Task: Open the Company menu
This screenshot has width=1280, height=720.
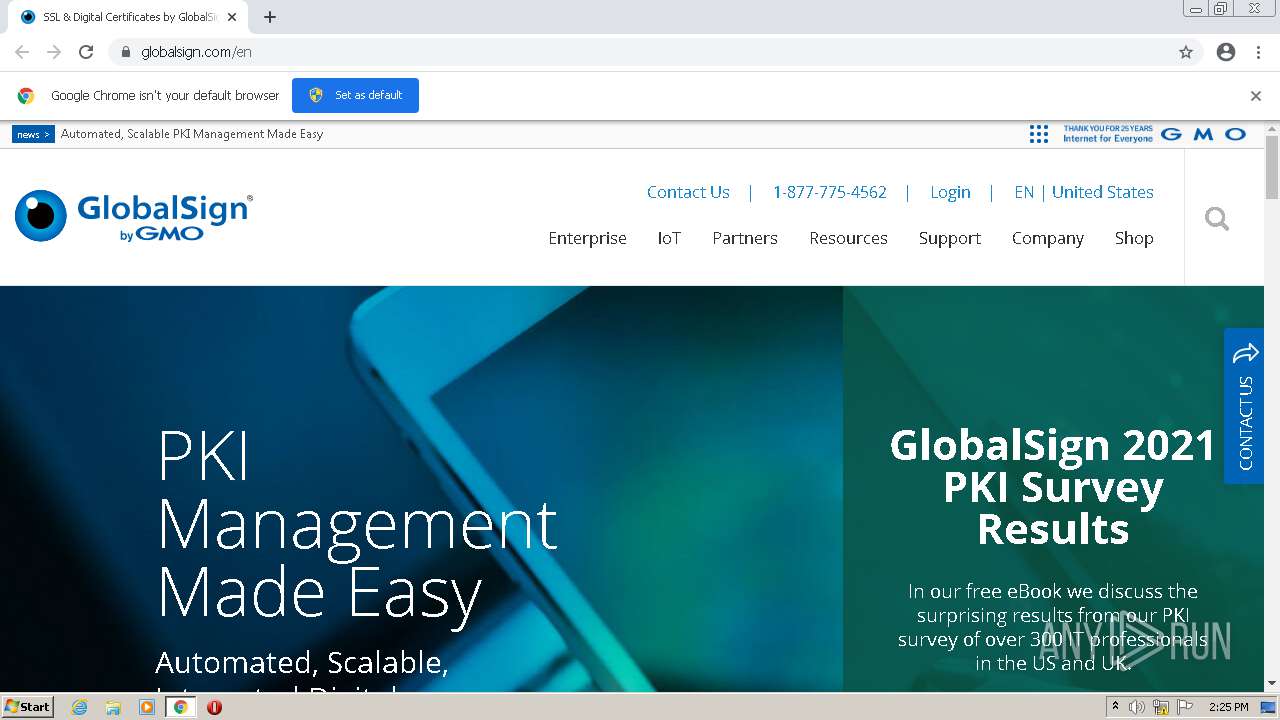Action: (x=1047, y=238)
